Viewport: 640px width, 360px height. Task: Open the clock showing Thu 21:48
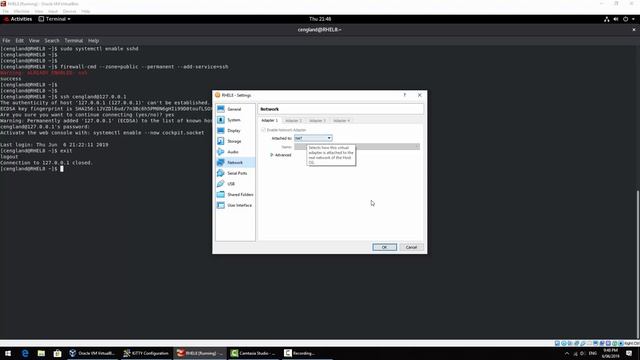click(x=320, y=19)
